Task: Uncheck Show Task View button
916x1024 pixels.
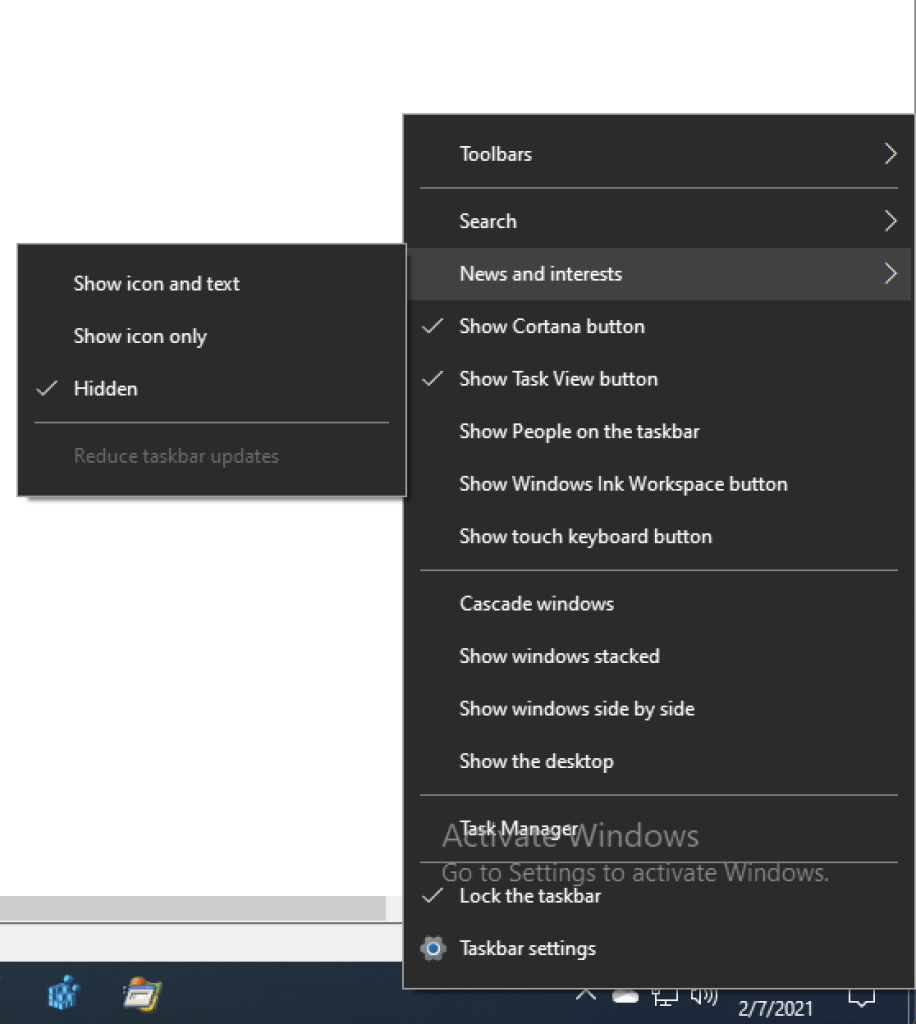Action: (558, 379)
